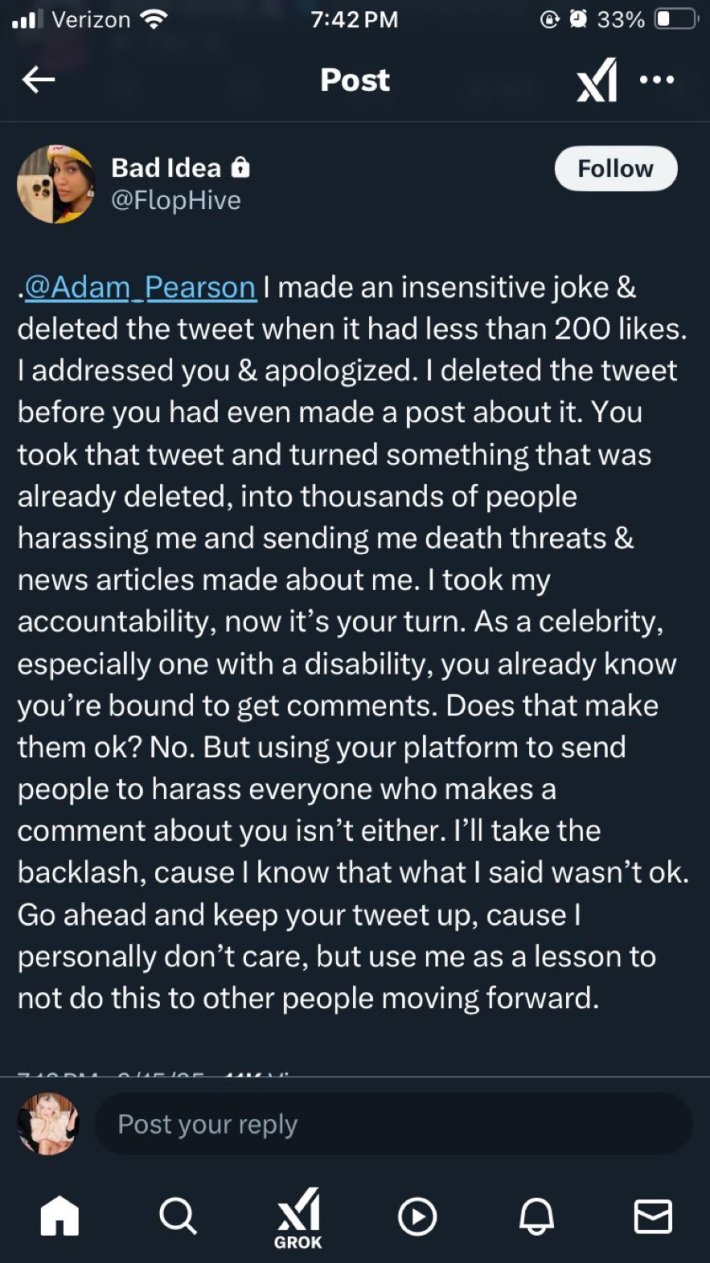Select the Post tab title
Image resolution: width=710 pixels, height=1263 pixels.
tap(354, 80)
